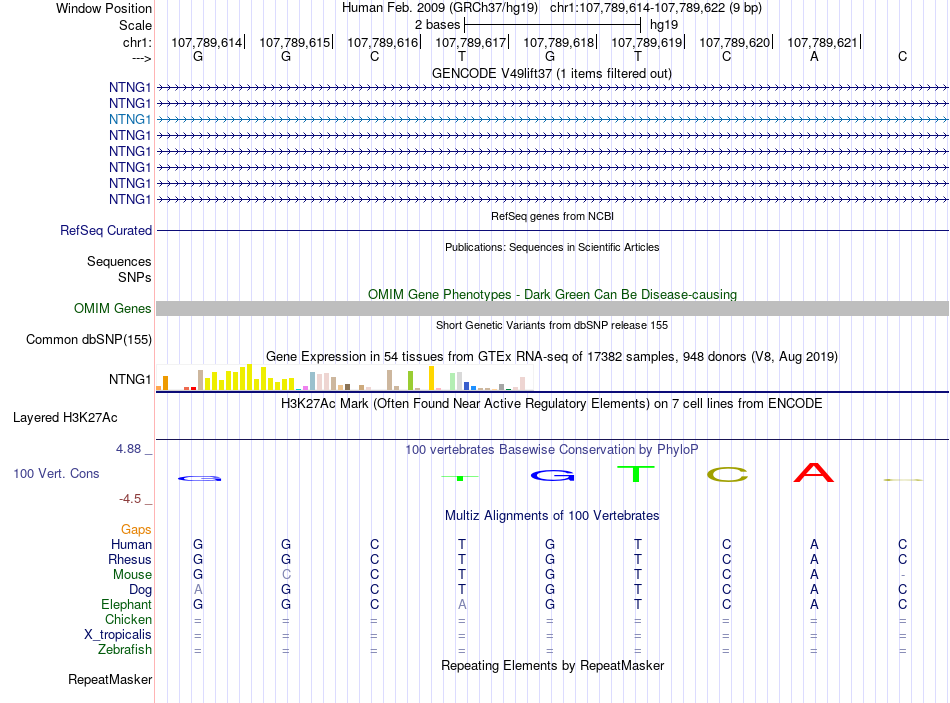Click the 2 bases scale bar
Viewport: 950px width, 703px height.
(553, 25)
